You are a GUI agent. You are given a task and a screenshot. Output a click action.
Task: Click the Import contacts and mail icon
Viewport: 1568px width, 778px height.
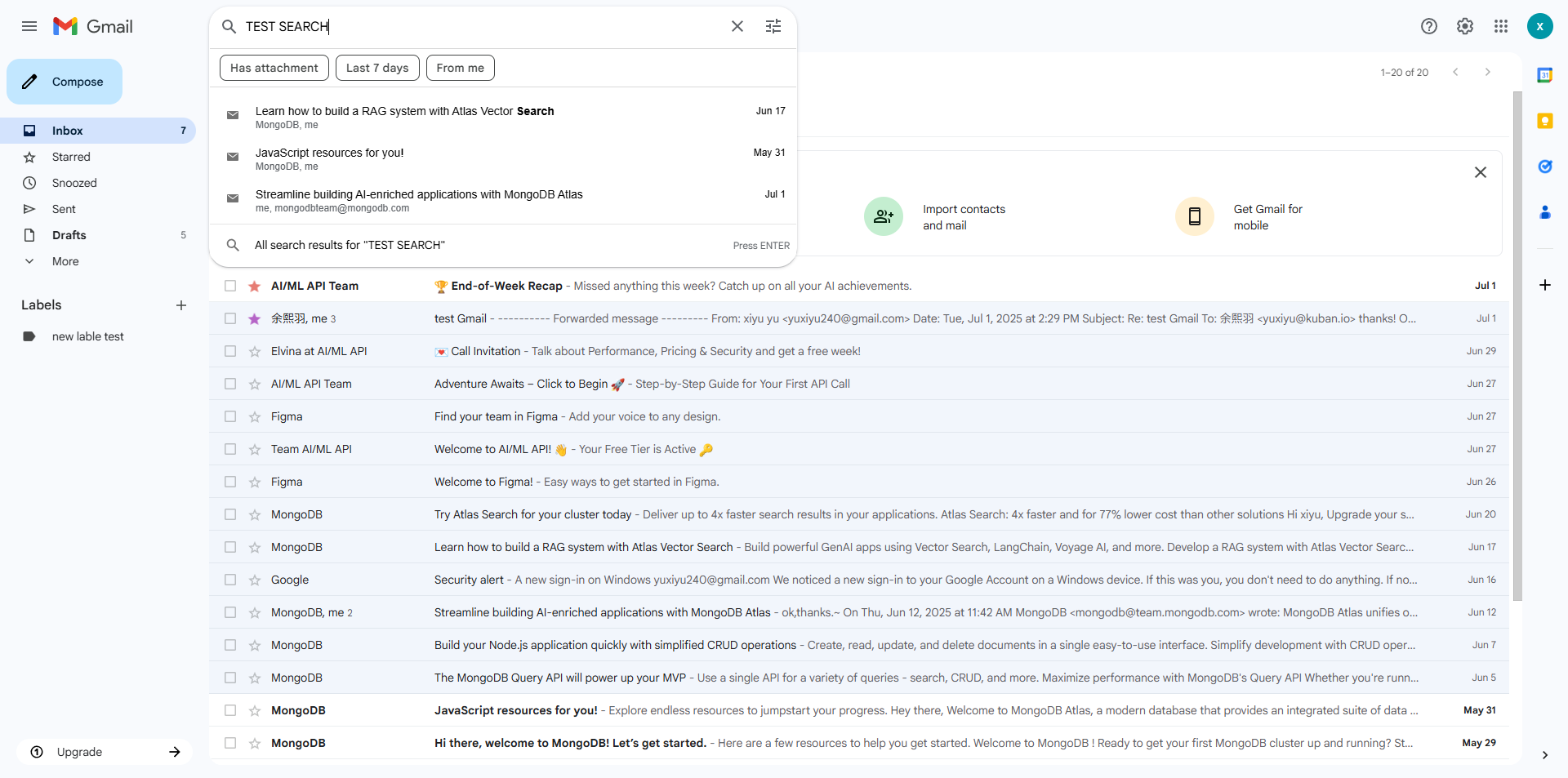884,216
